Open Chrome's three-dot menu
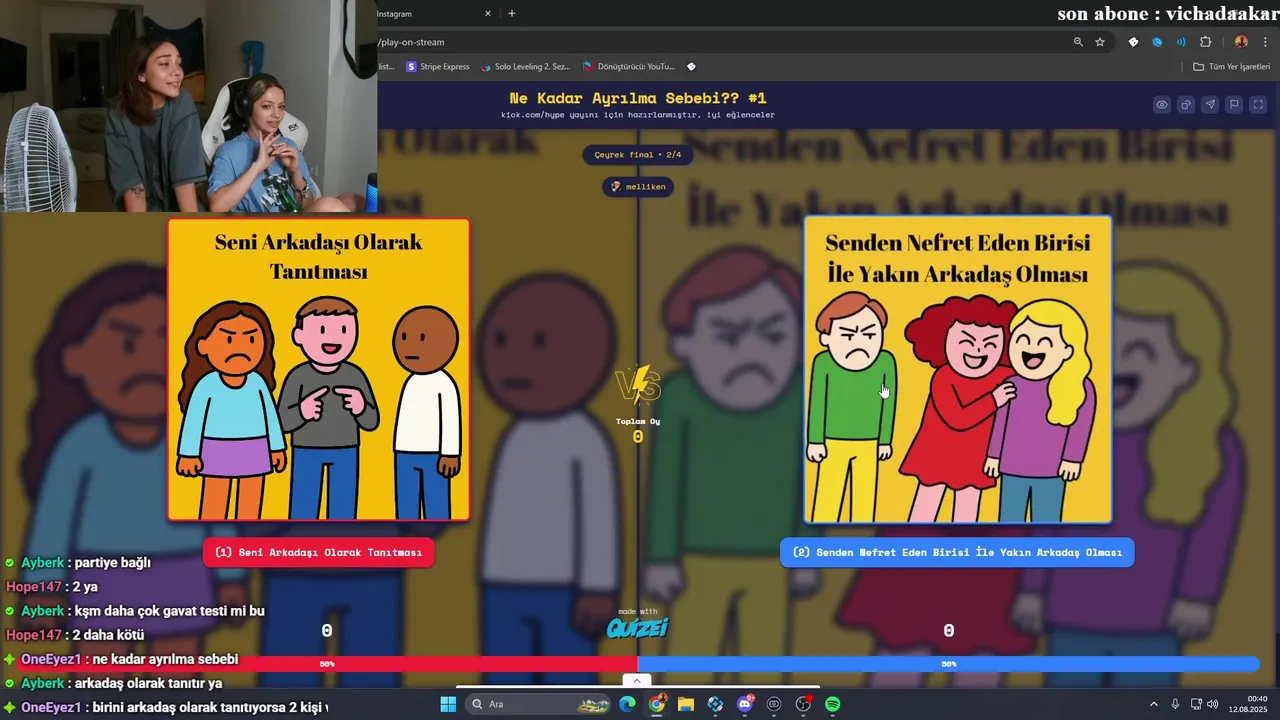The width and height of the screenshot is (1280, 720). point(1265,42)
